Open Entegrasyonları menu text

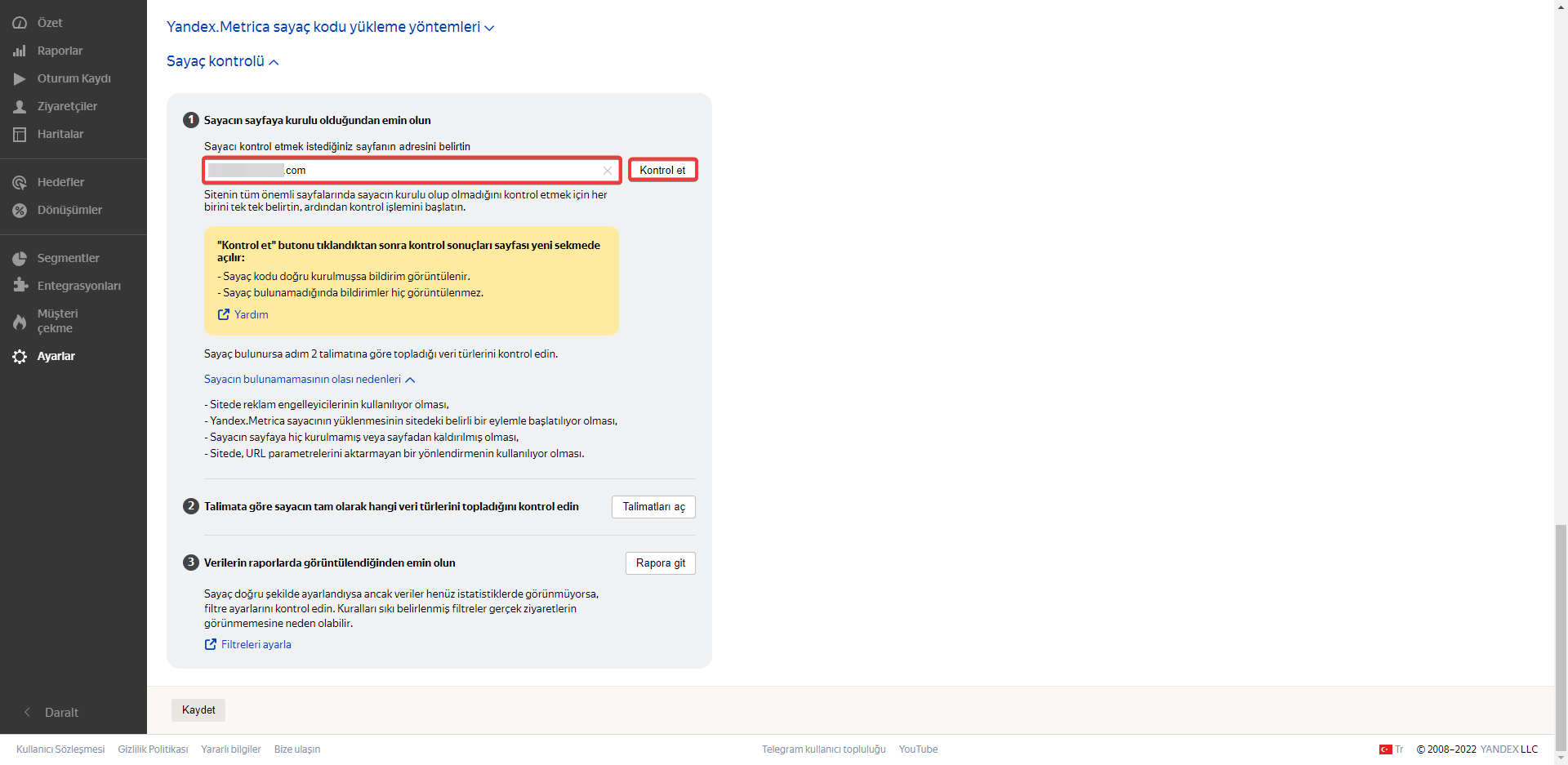tap(79, 286)
